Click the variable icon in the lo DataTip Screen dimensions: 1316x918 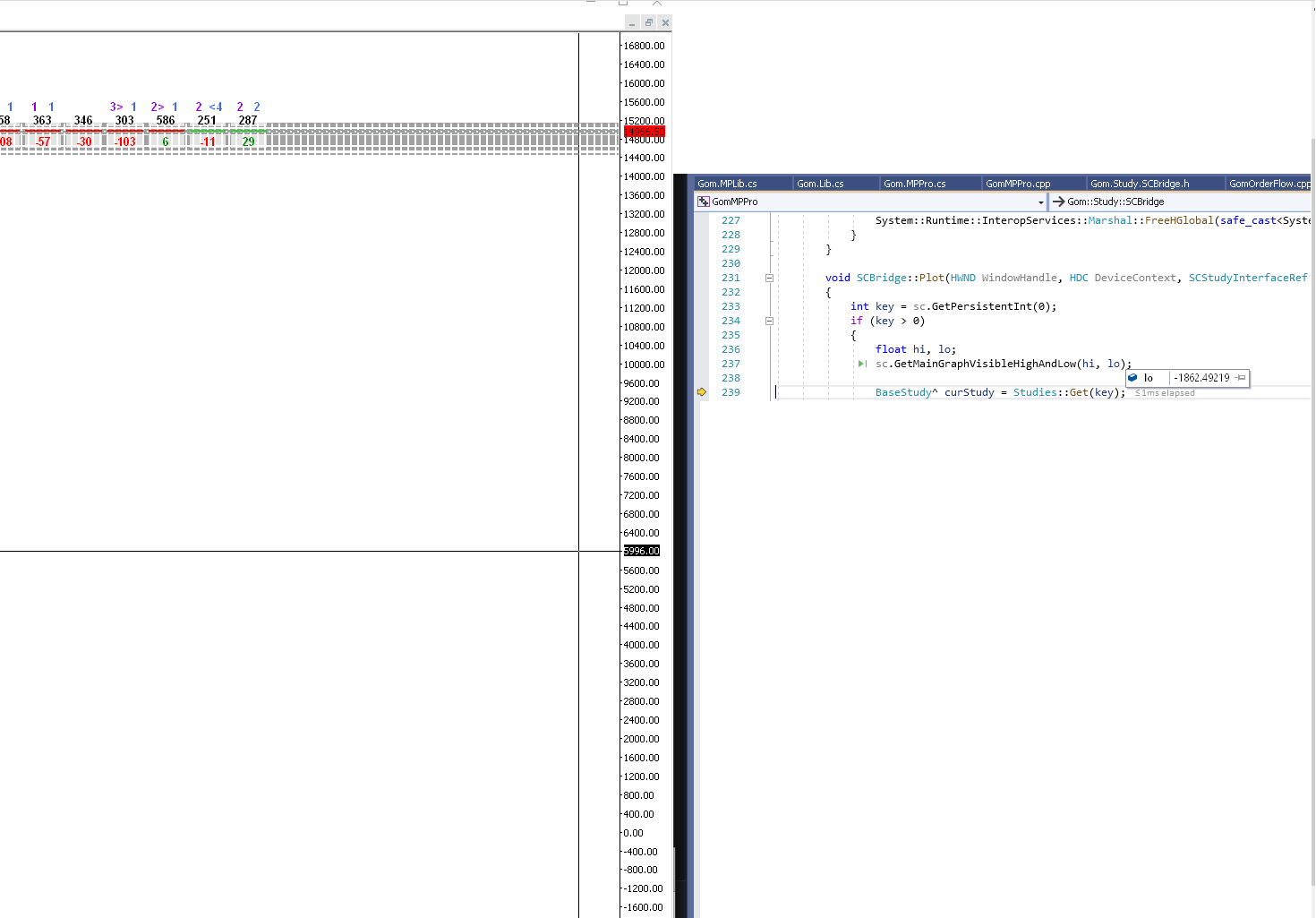click(x=1132, y=378)
